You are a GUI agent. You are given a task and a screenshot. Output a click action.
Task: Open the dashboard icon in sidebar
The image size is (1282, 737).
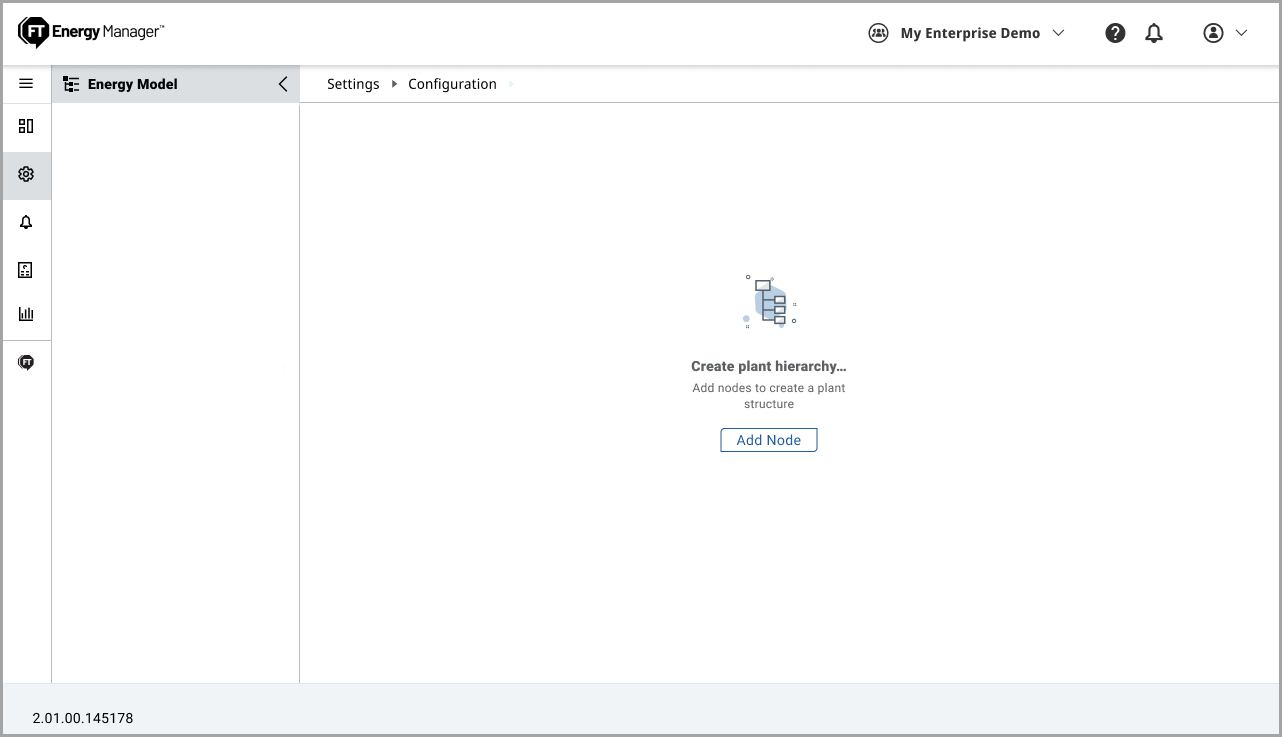[x=26, y=126]
